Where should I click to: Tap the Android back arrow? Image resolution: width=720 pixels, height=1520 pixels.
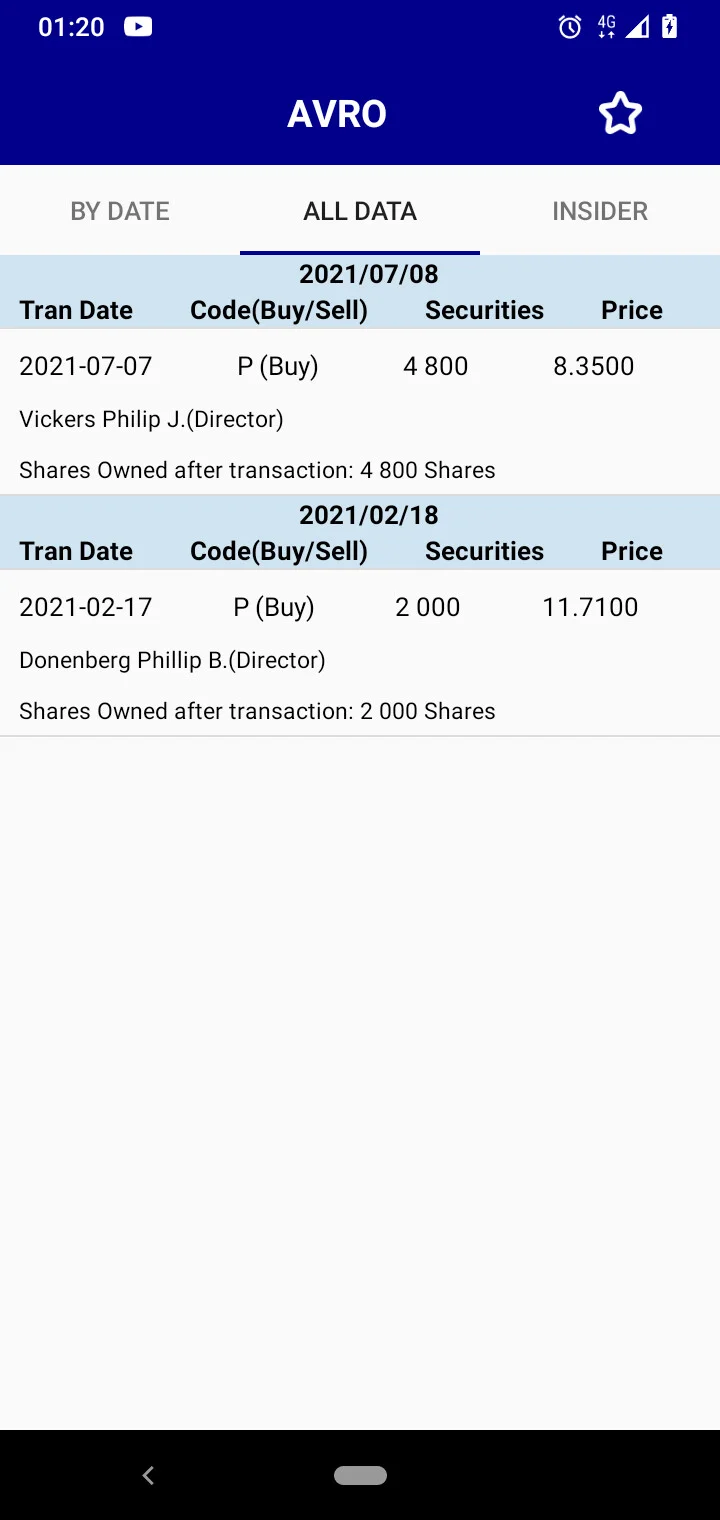pos(148,1475)
